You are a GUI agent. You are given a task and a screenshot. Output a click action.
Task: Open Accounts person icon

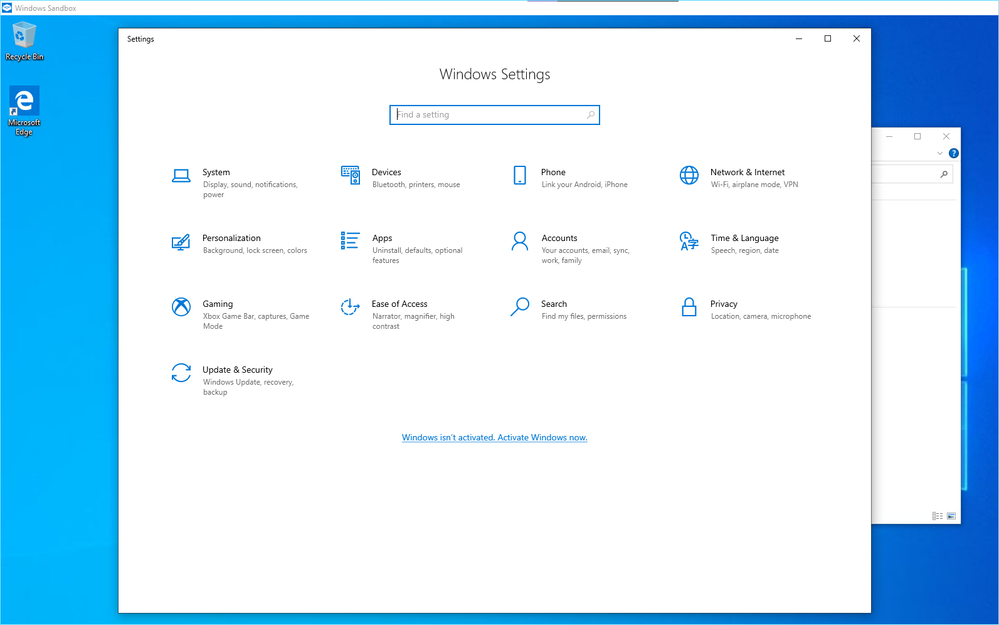point(520,241)
